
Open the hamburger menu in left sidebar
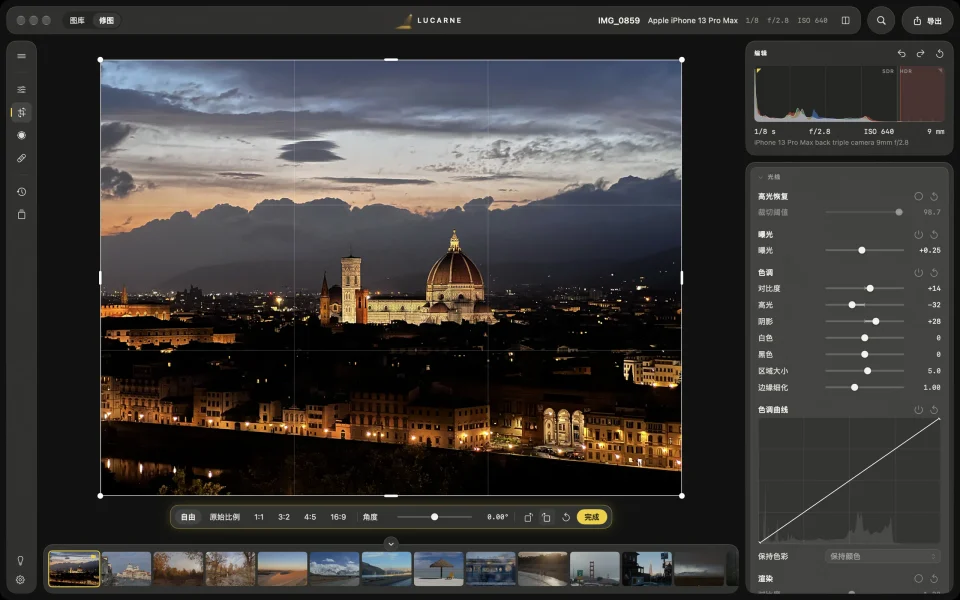pyautogui.click(x=21, y=56)
